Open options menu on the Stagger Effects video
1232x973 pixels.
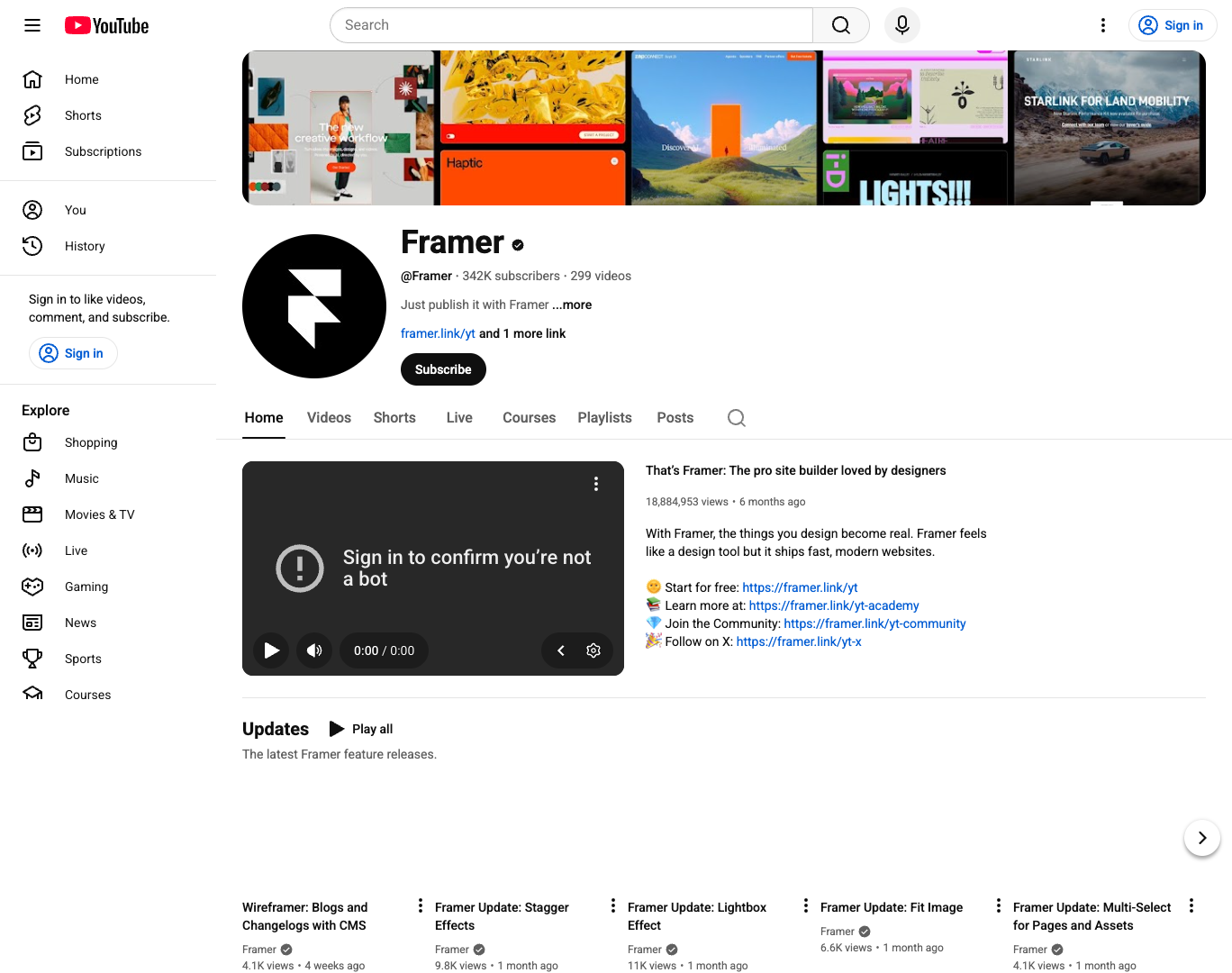[x=612, y=905]
